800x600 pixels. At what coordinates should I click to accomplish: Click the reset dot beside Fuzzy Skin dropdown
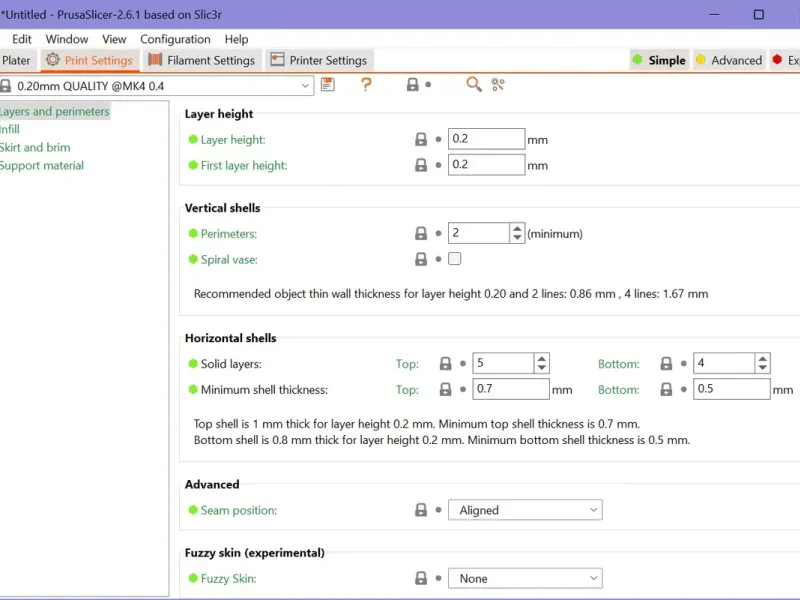tap(438, 578)
